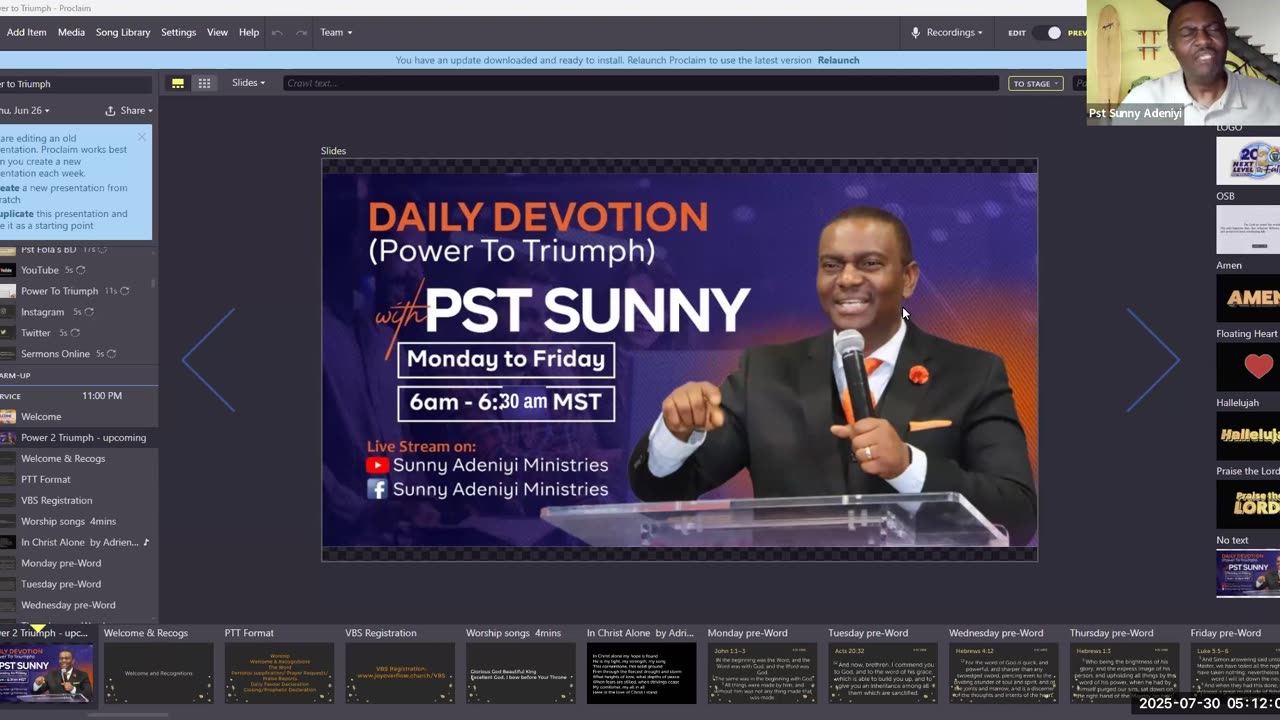The height and width of the screenshot is (720, 1280).
Task: Open the View menu
Action: pos(217,32)
